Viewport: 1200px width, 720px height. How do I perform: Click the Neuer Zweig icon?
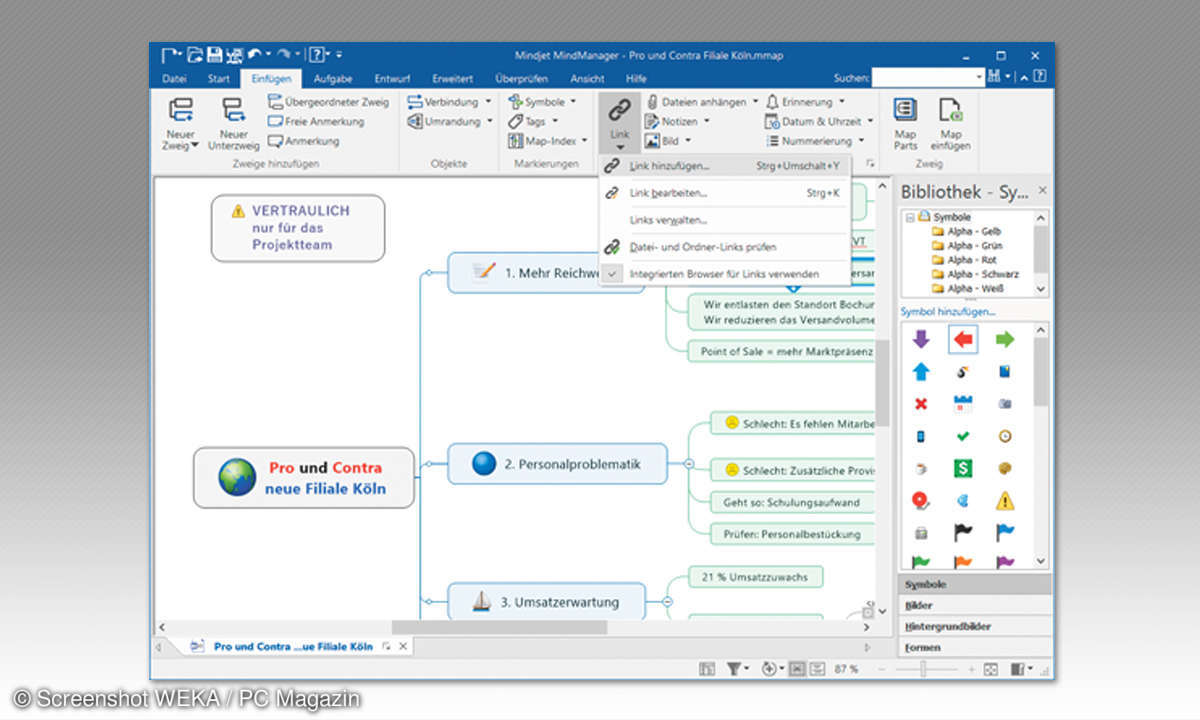181,110
